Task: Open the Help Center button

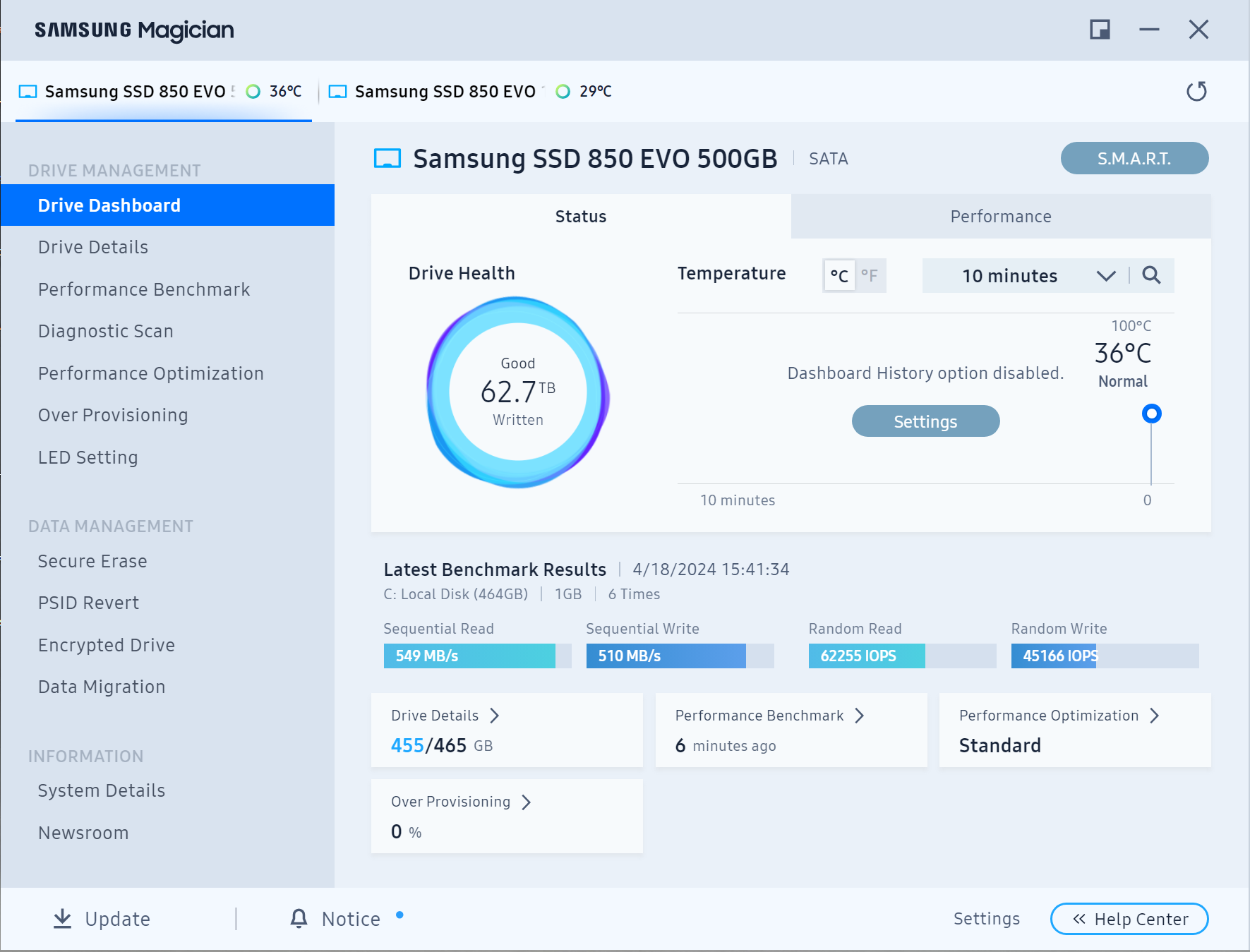Action: coord(1129,919)
